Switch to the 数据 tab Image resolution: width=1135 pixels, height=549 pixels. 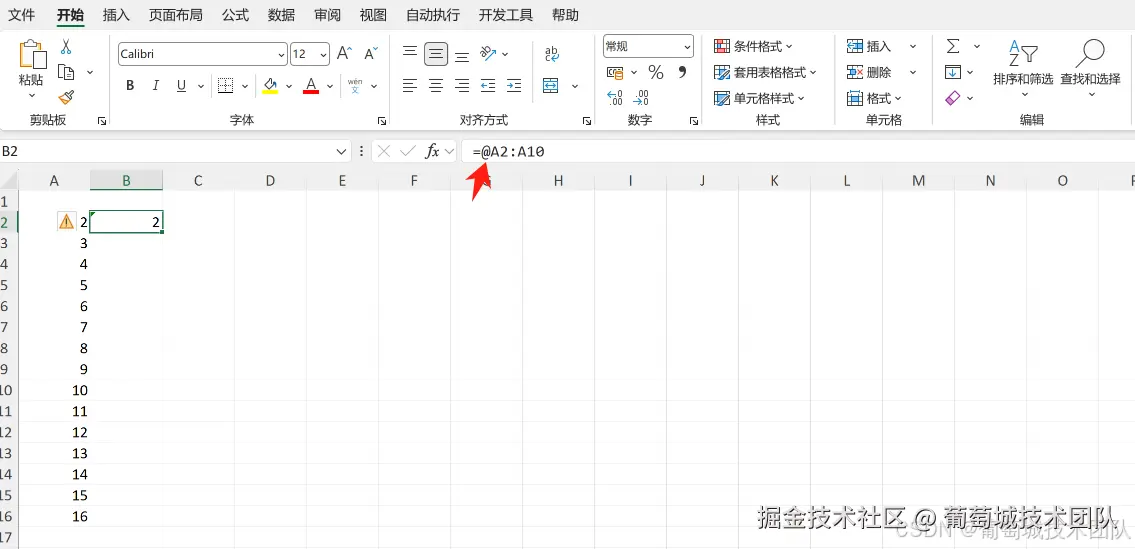tap(281, 14)
